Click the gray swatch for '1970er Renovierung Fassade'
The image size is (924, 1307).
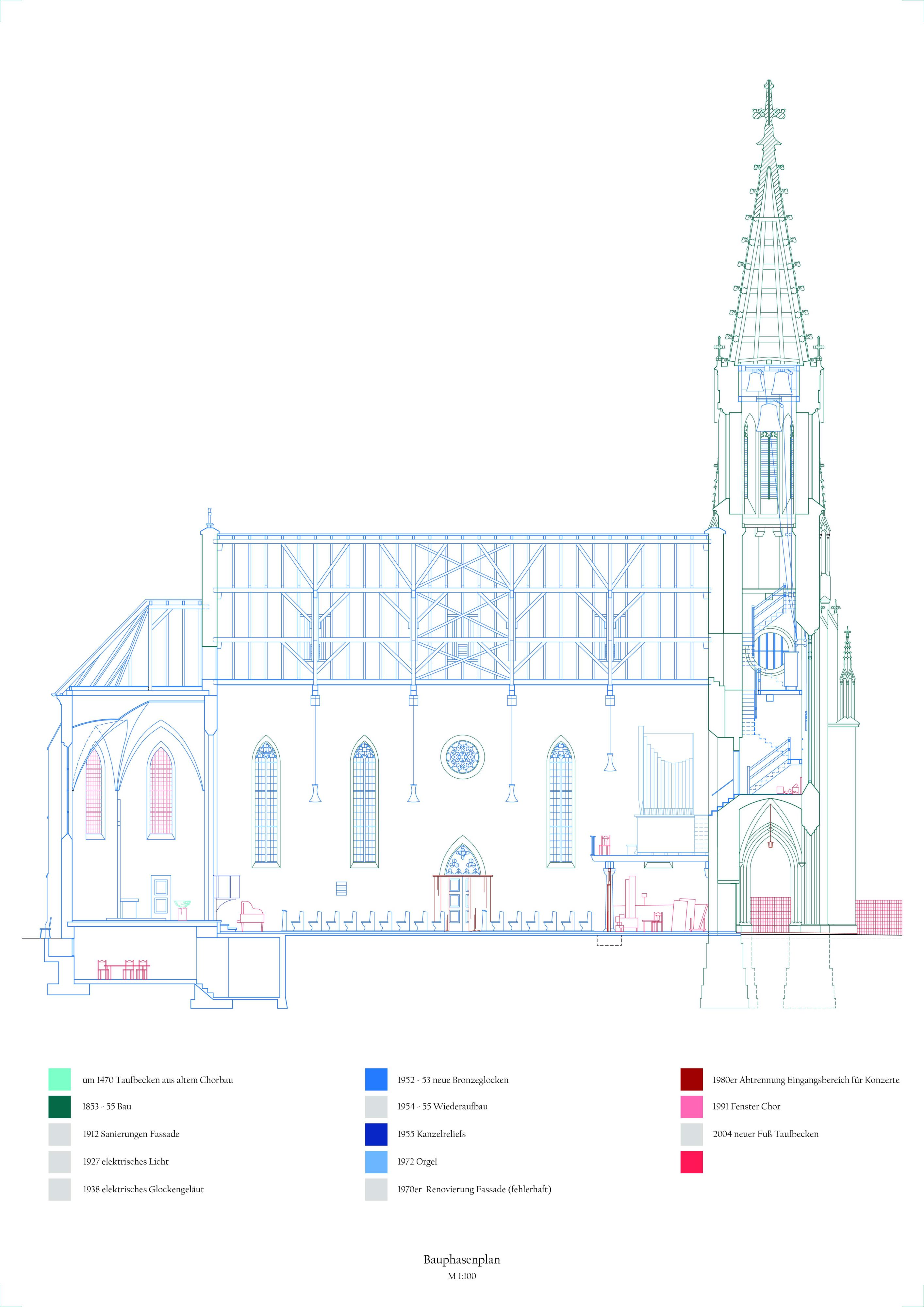pyautogui.click(x=376, y=1189)
